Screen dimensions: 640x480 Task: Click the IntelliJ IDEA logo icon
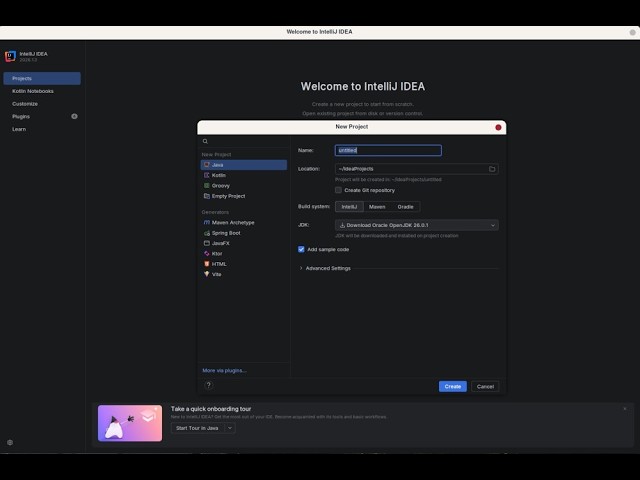pos(10,56)
